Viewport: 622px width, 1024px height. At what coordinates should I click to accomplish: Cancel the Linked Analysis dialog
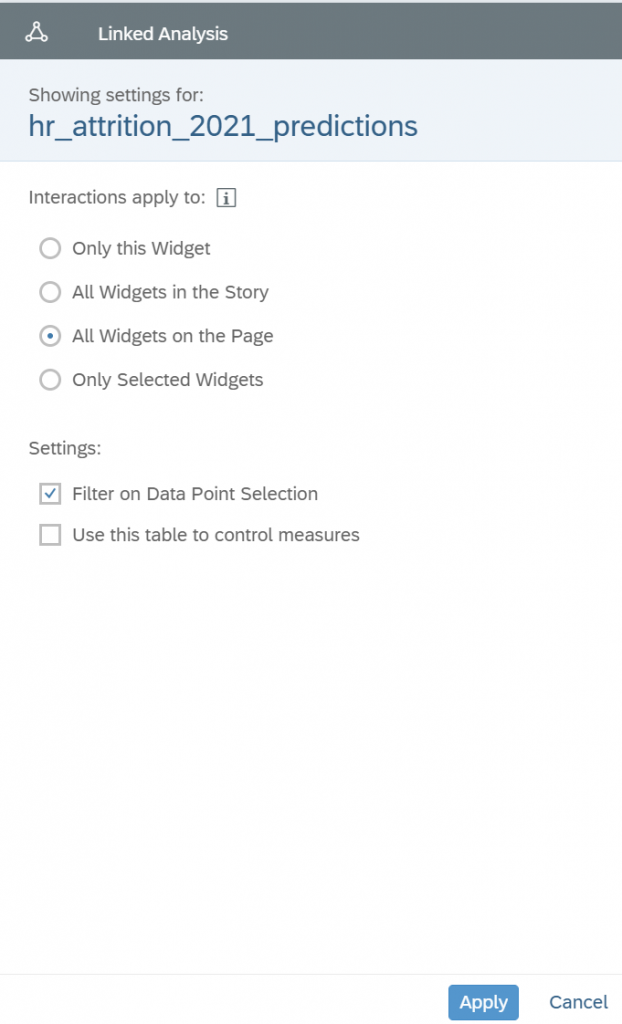[578, 1002]
